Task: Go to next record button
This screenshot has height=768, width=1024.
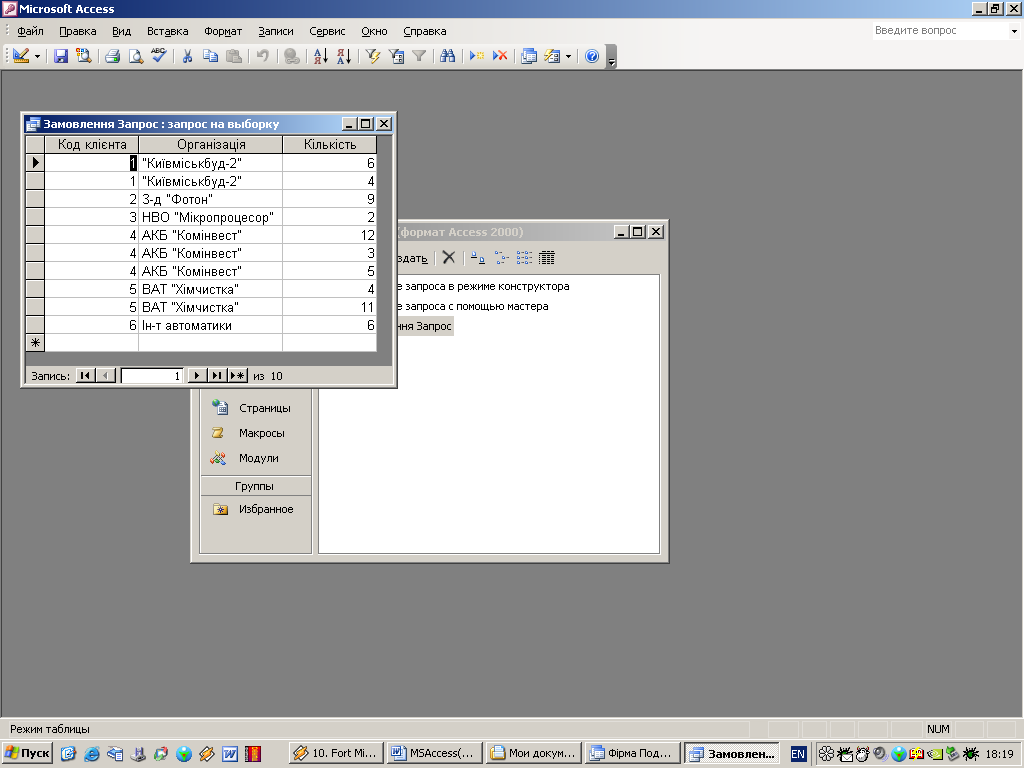Action: (197, 376)
